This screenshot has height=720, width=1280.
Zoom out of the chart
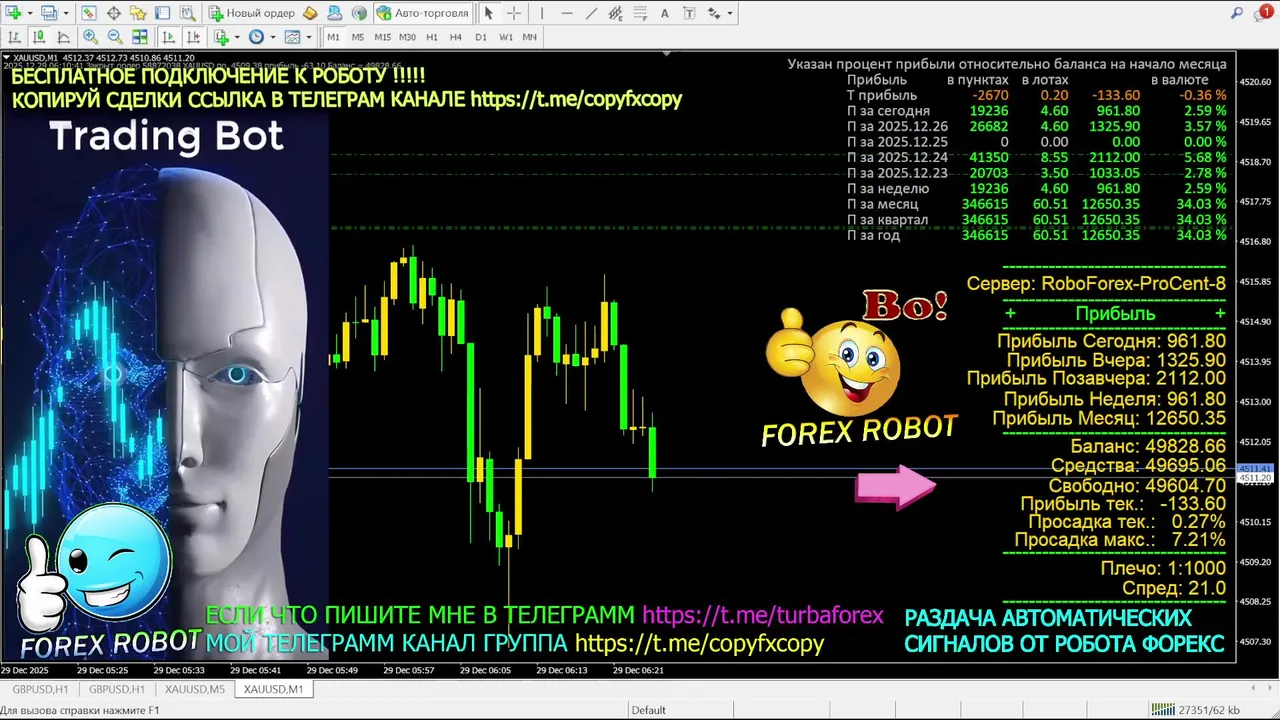click(115, 37)
